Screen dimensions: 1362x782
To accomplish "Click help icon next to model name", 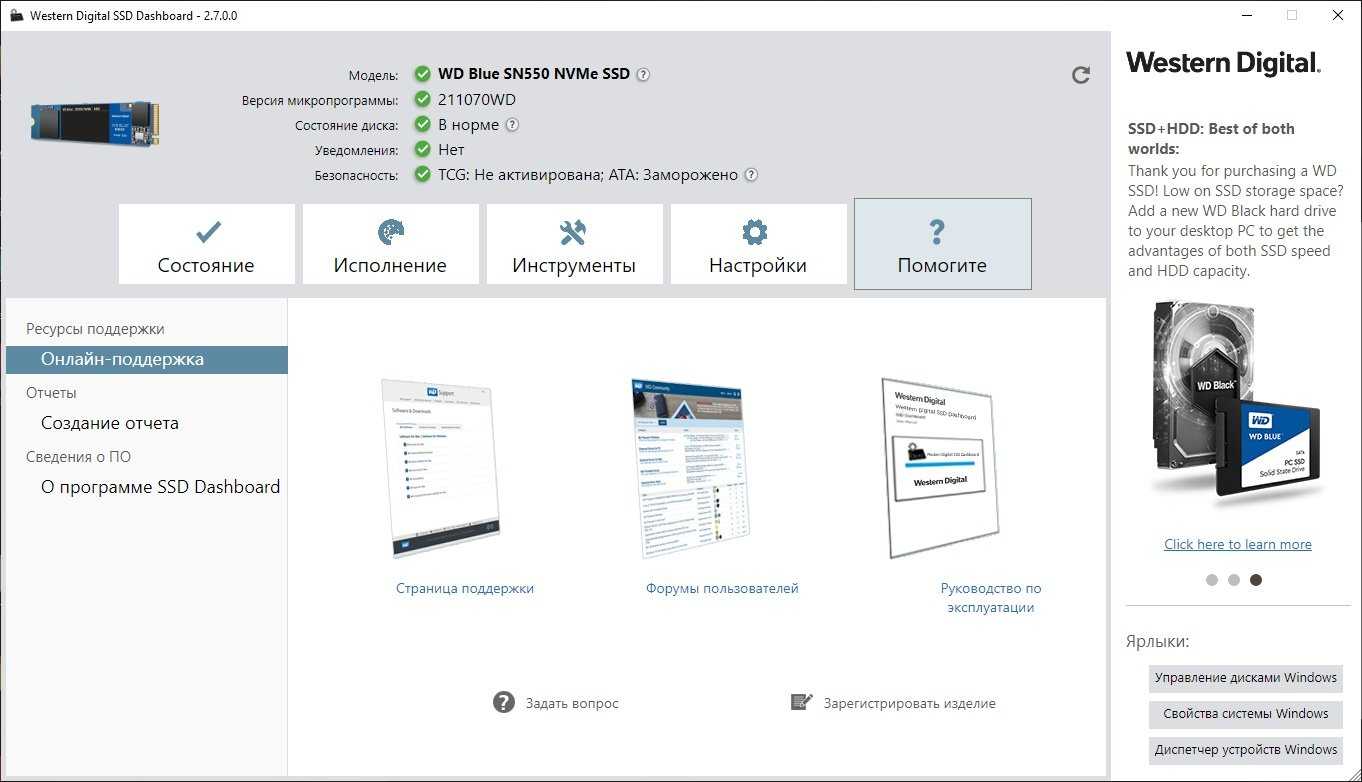I will pos(643,74).
